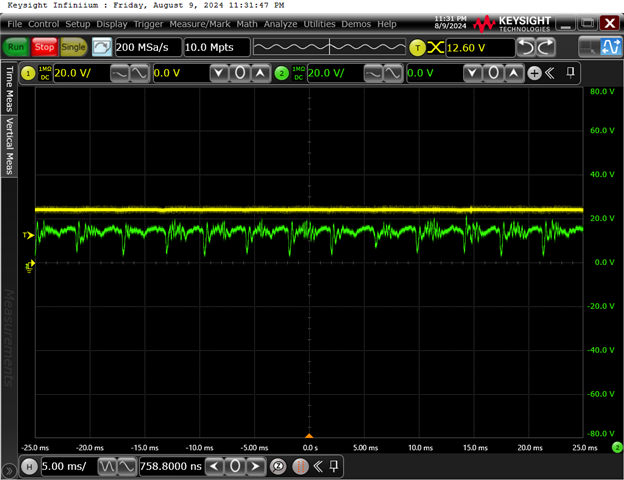This screenshot has width=624, height=480.
Task: Open the Math menu
Action: [247, 24]
